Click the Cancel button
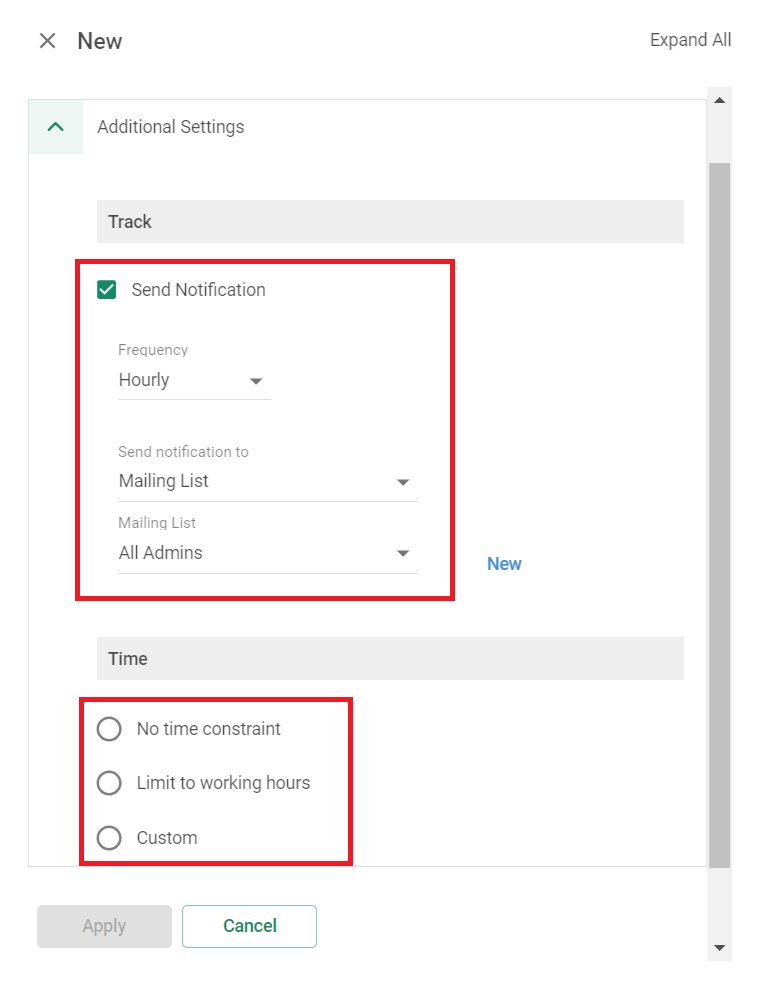The height and width of the screenshot is (981, 764). [250, 926]
